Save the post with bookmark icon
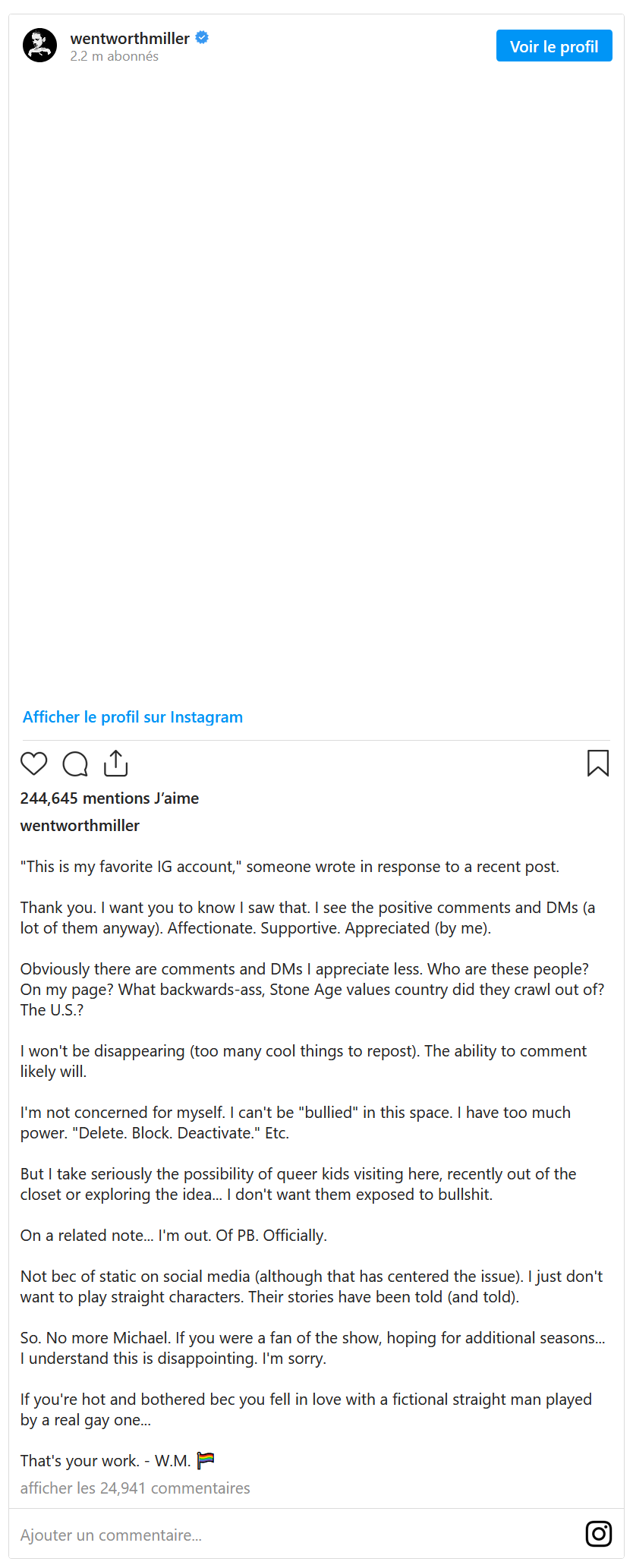This screenshot has width=633, height=1568. point(598,763)
